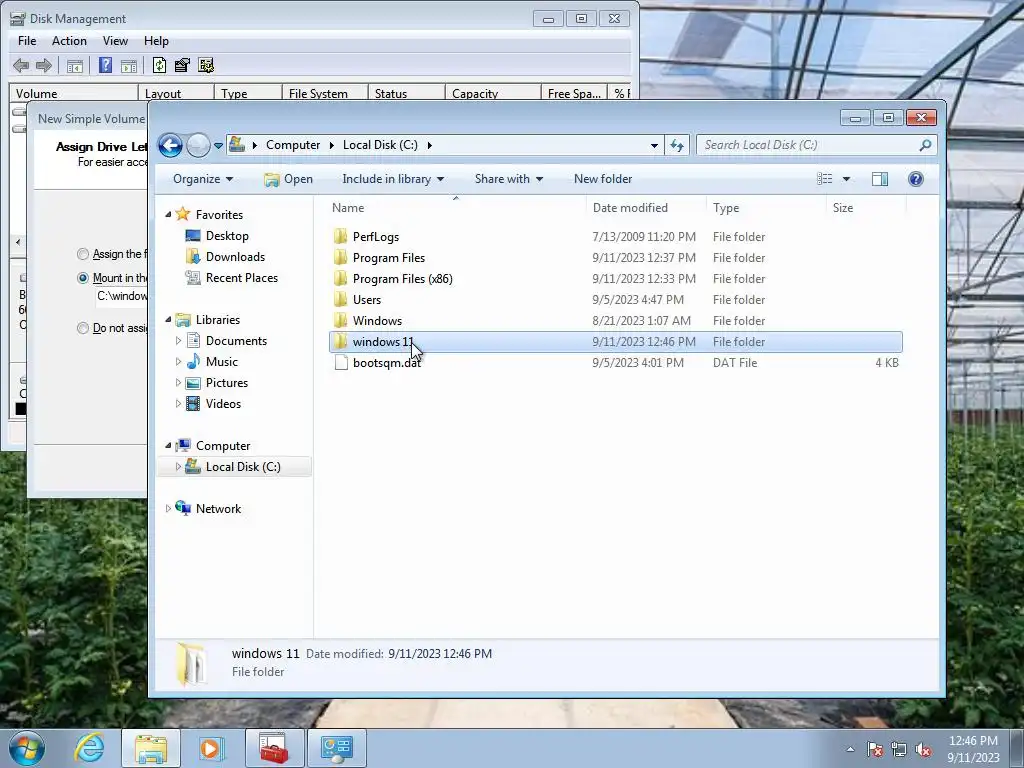Open View menu in Disk Management

point(115,40)
